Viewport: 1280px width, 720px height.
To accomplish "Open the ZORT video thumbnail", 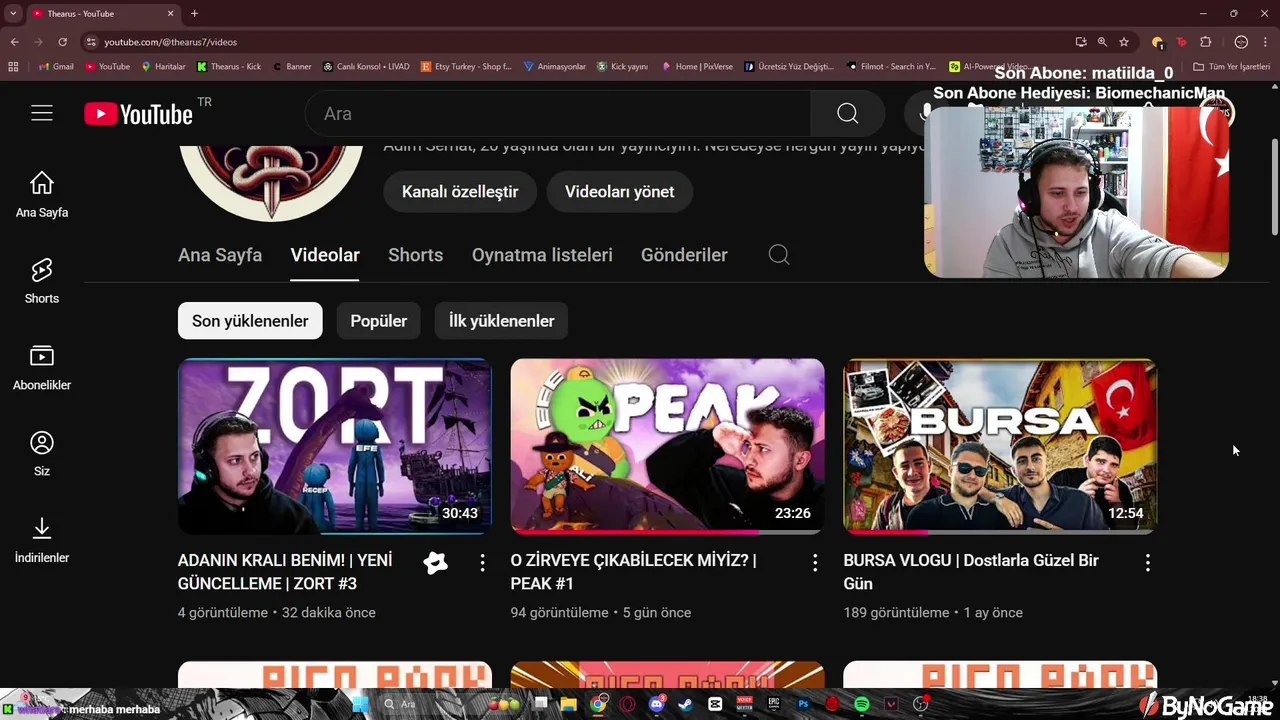I will [x=335, y=446].
